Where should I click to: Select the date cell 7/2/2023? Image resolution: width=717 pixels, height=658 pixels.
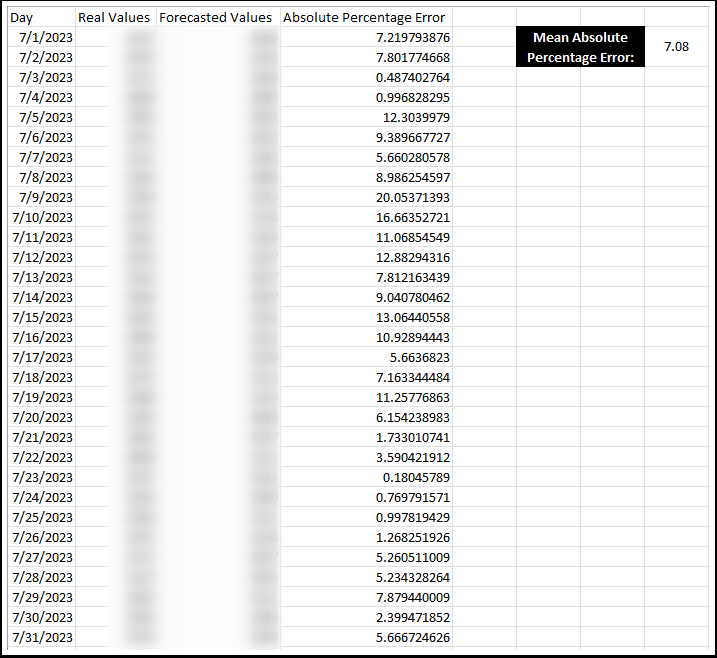coord(42,58)
